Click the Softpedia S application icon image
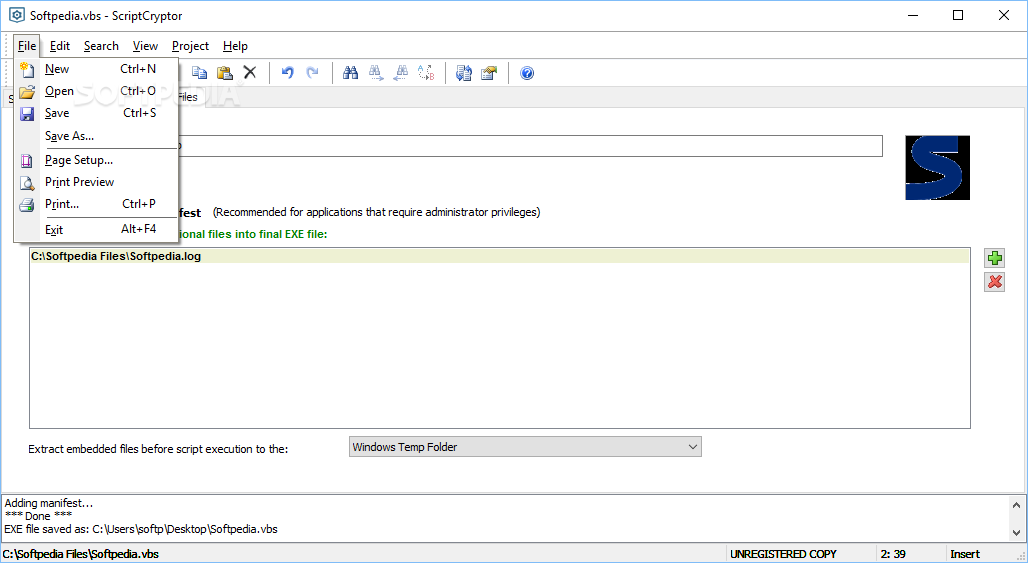1028x563 pixels. tap(938, 168)
